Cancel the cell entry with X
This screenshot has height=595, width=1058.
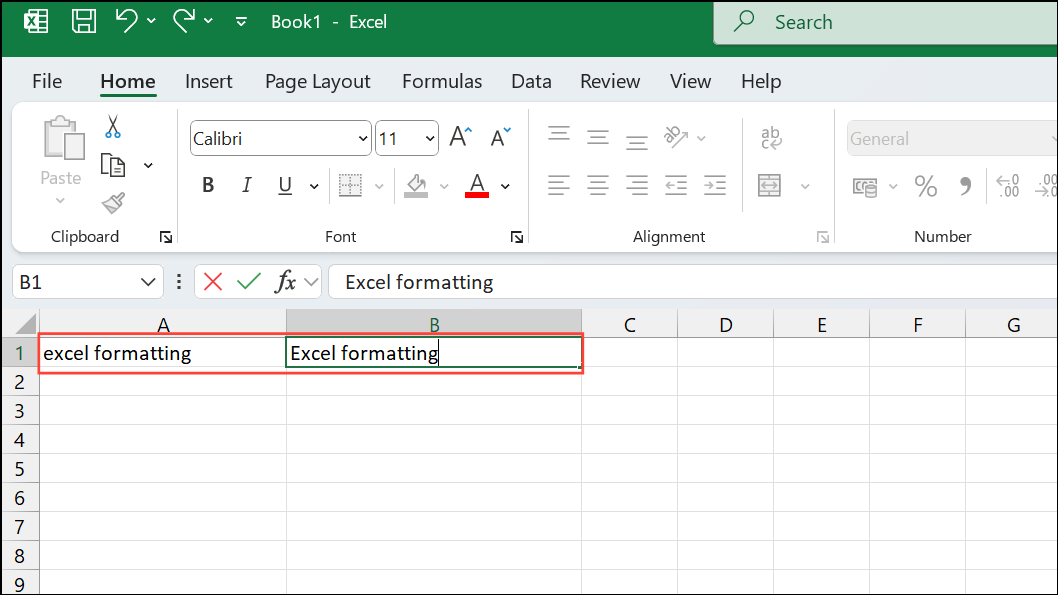pyautogui.click(x=213, y=282)
